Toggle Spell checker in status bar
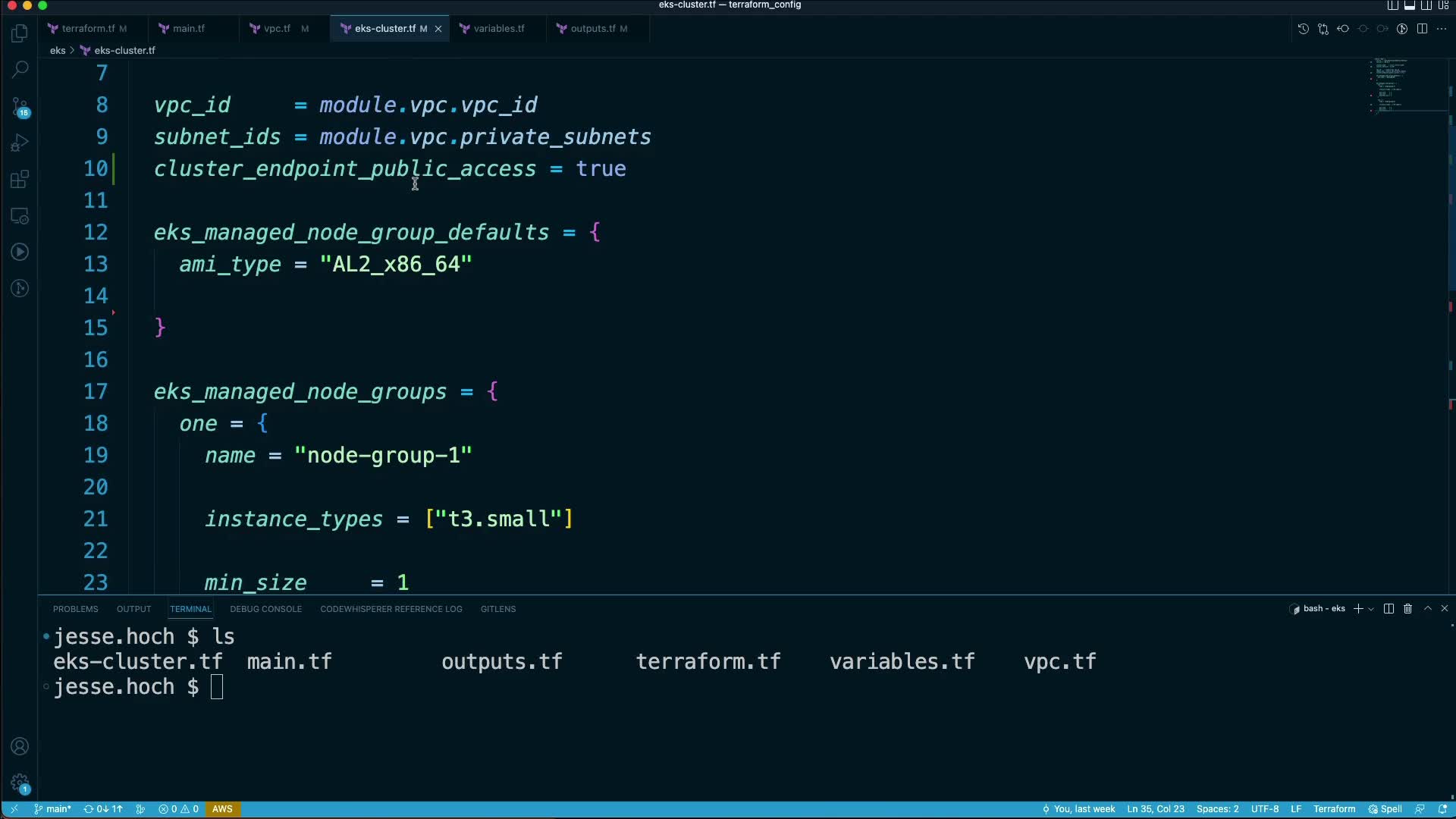The image size is (1456, 819). click(x=1385, y=809)
